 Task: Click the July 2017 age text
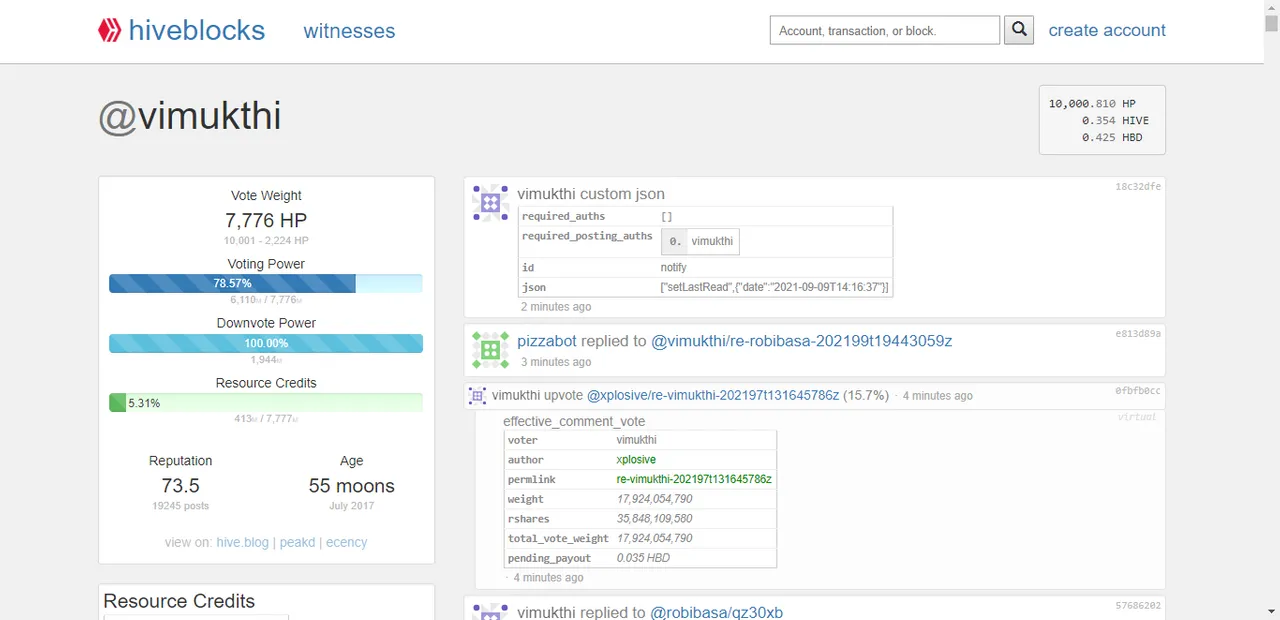pyautogui.click(x=351, y=506)
